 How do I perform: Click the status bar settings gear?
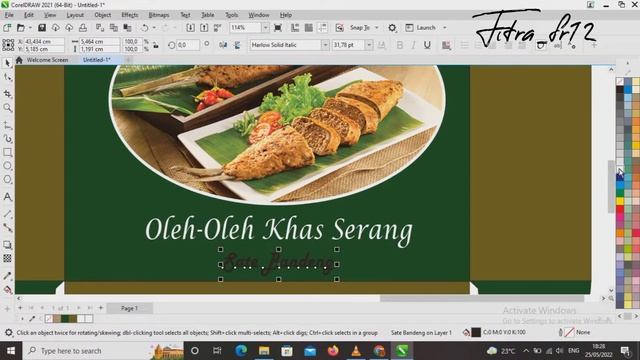pyautogui.click(x=8, y=333)
